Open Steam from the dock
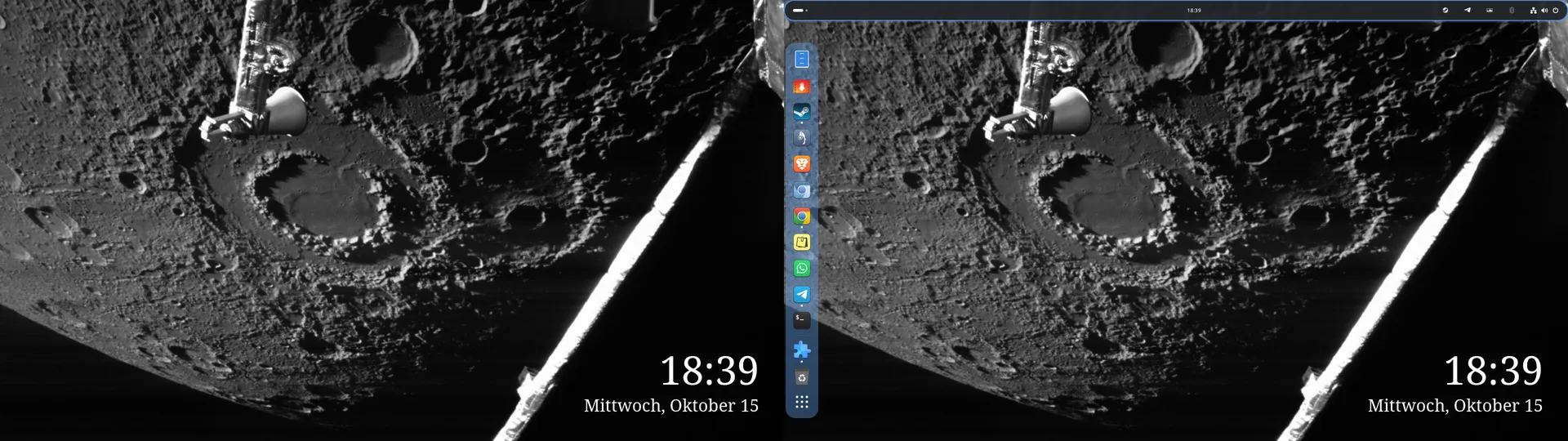The height and width of the screenshot is (441, 1568). click(x=802, y=112)
